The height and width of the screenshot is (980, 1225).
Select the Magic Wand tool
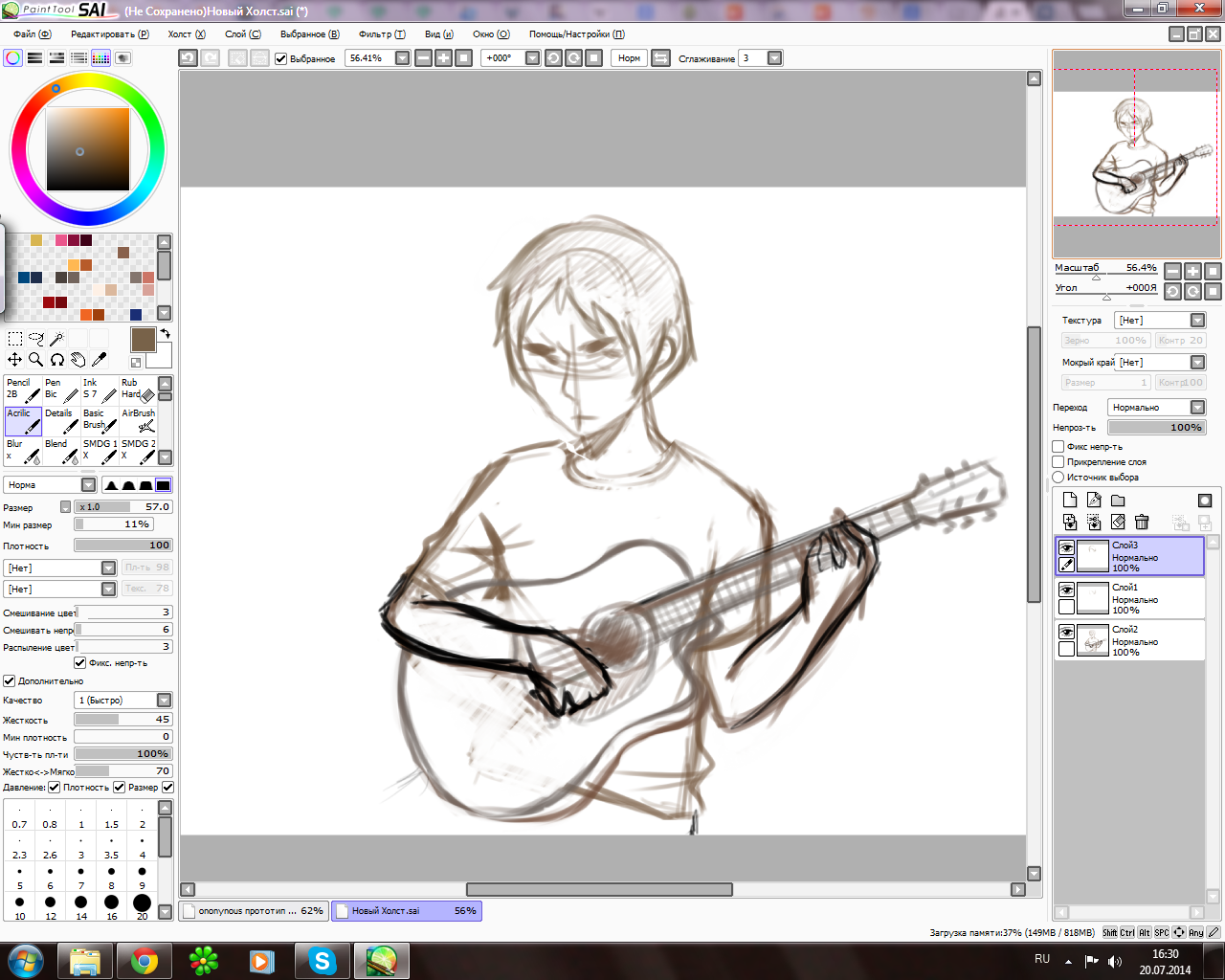[57, 339]
